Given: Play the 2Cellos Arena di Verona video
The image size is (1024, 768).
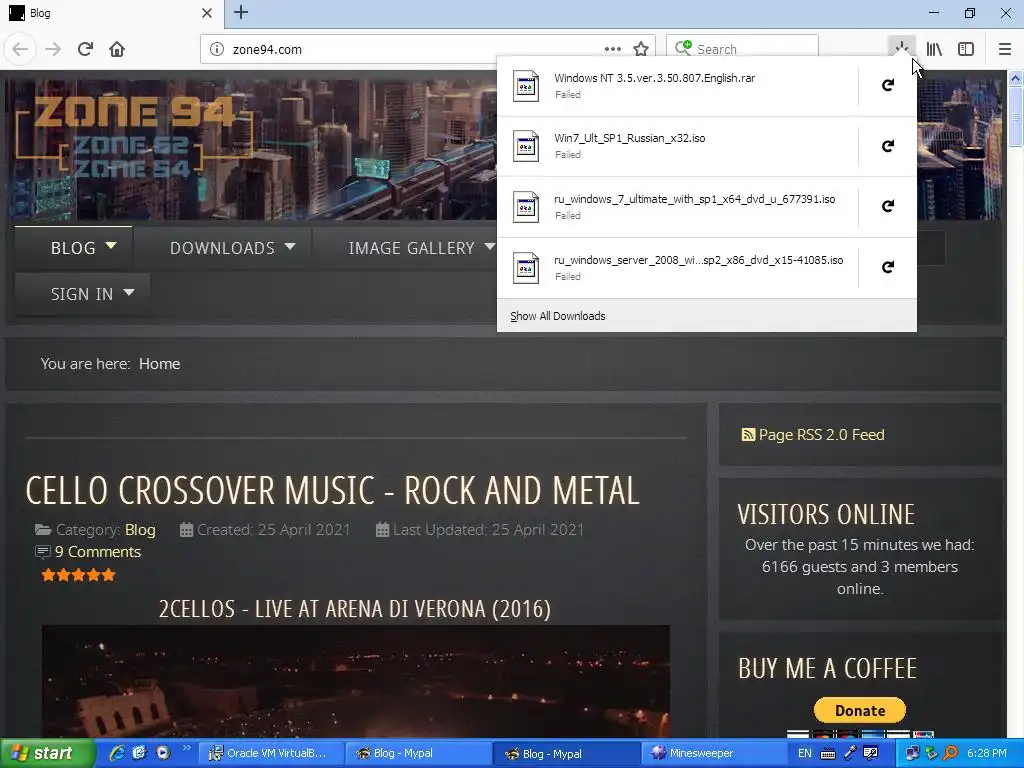Looking at the screenshot, I should point(356,682).
